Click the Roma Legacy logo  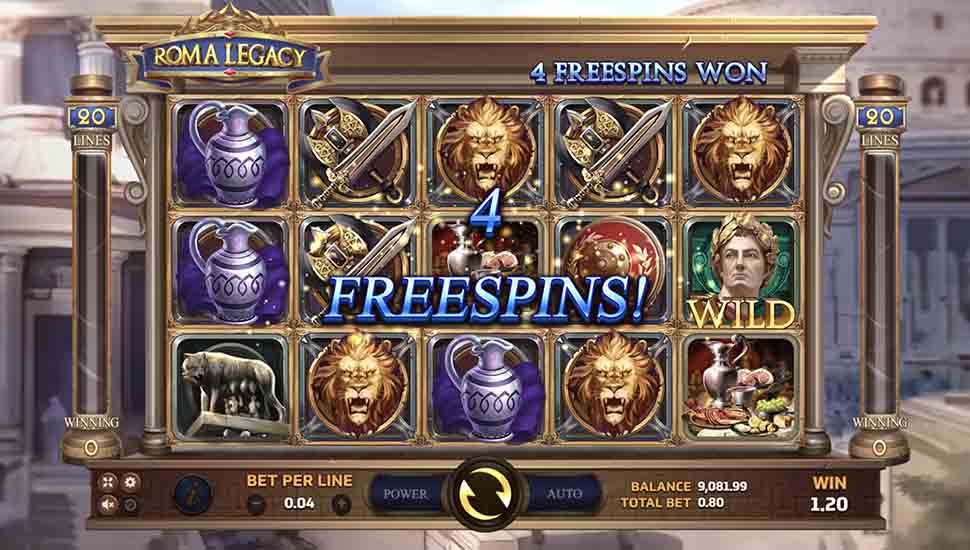coord(229,56)
